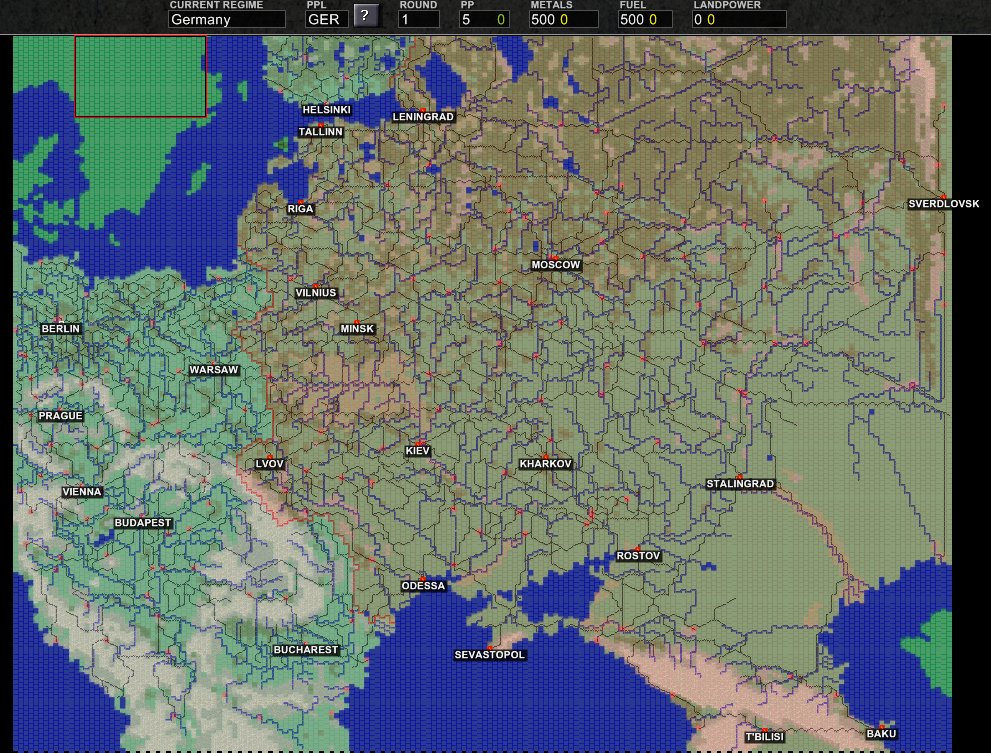Click the red viewport rectangle on the minimap
This screenshot has width=991, height=753.
tap(140, 76)
